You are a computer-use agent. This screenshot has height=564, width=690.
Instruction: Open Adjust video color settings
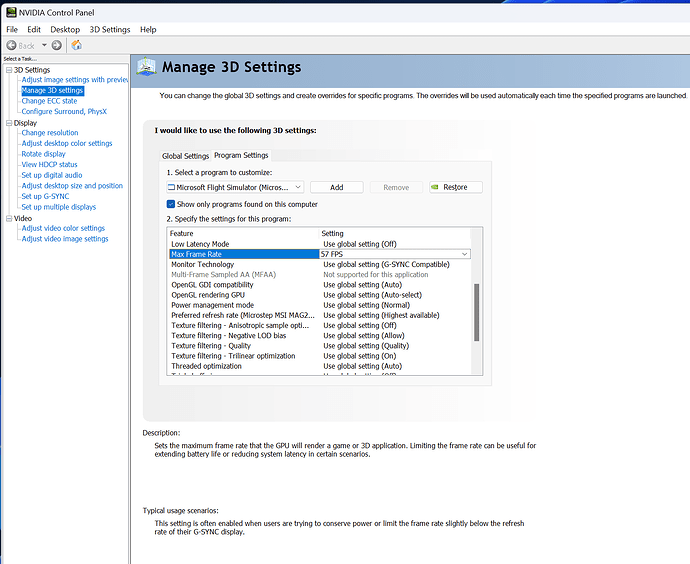tap(63, 228)
